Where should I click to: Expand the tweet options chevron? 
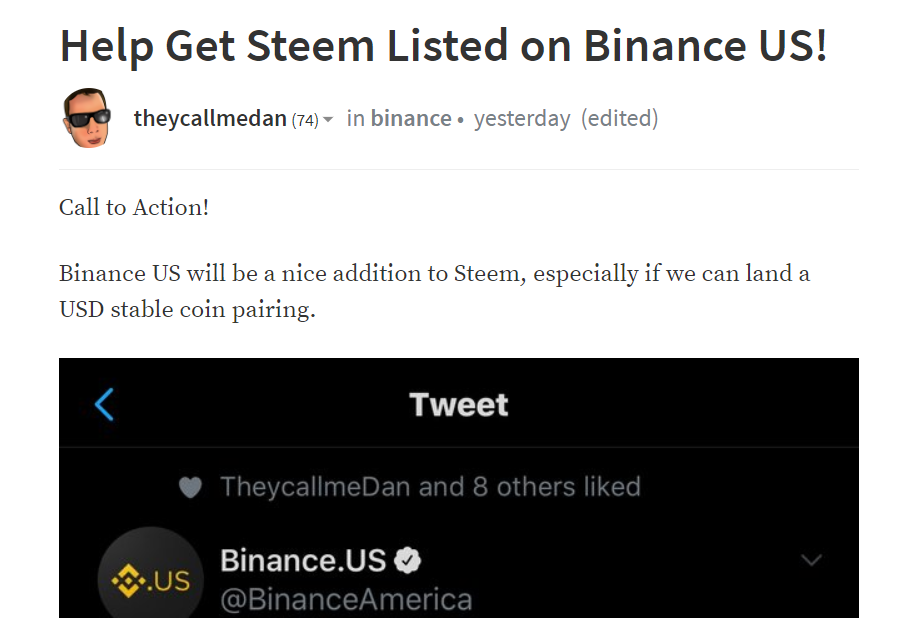coord(812,560)
